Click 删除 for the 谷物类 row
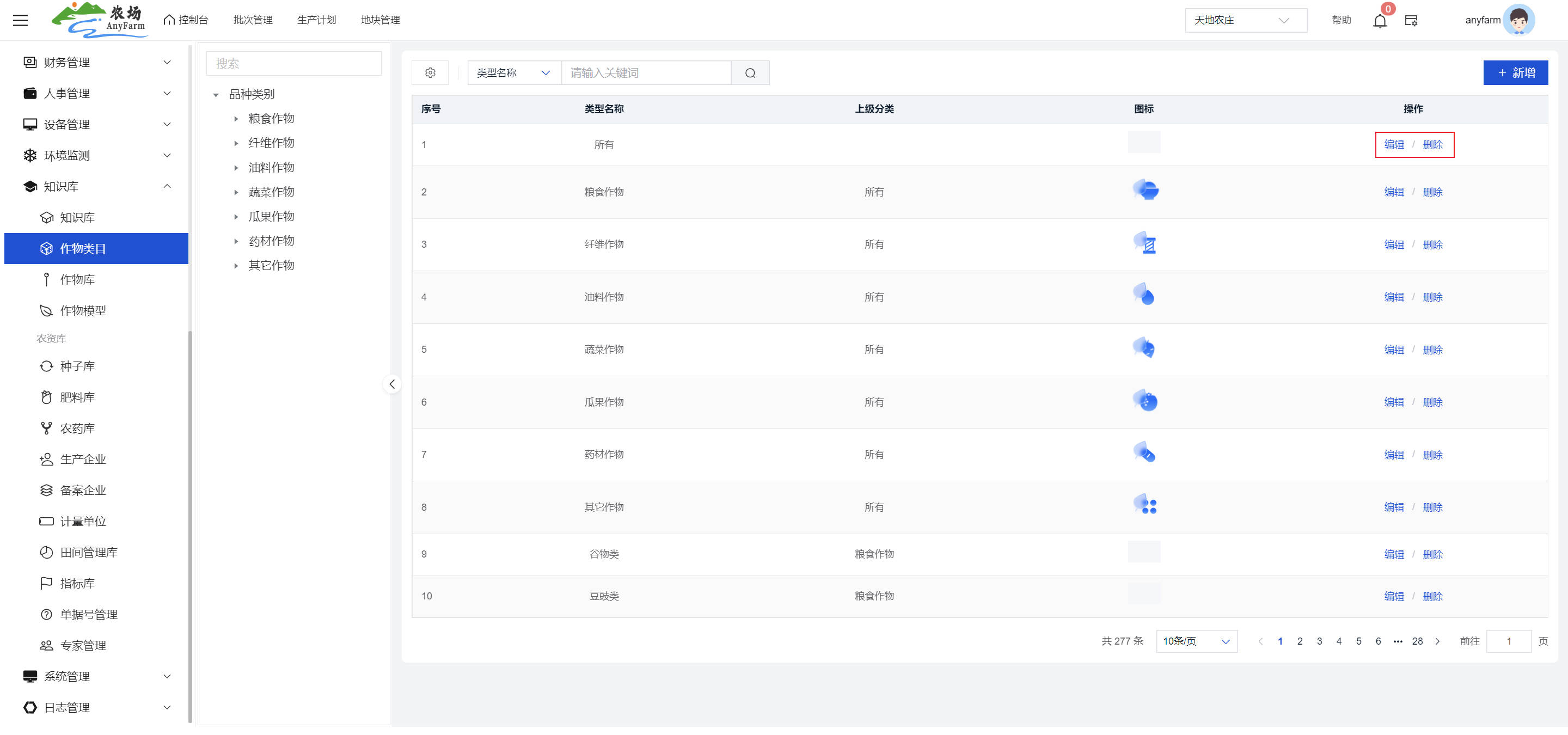 click(1432, 554)
